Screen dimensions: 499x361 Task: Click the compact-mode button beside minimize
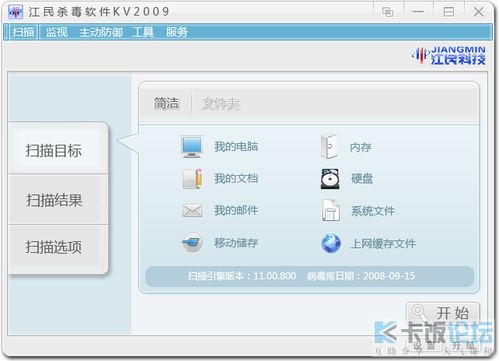tap(387, 12)
